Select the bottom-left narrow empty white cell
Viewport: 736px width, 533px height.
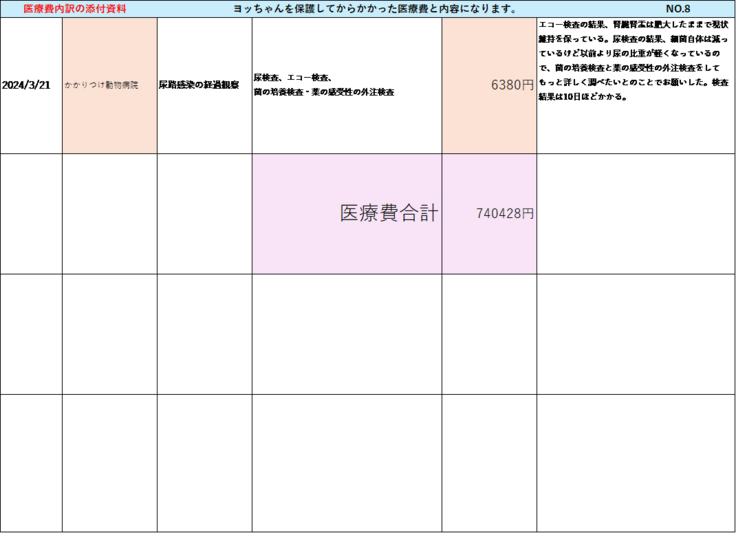(x=204, y=462)
